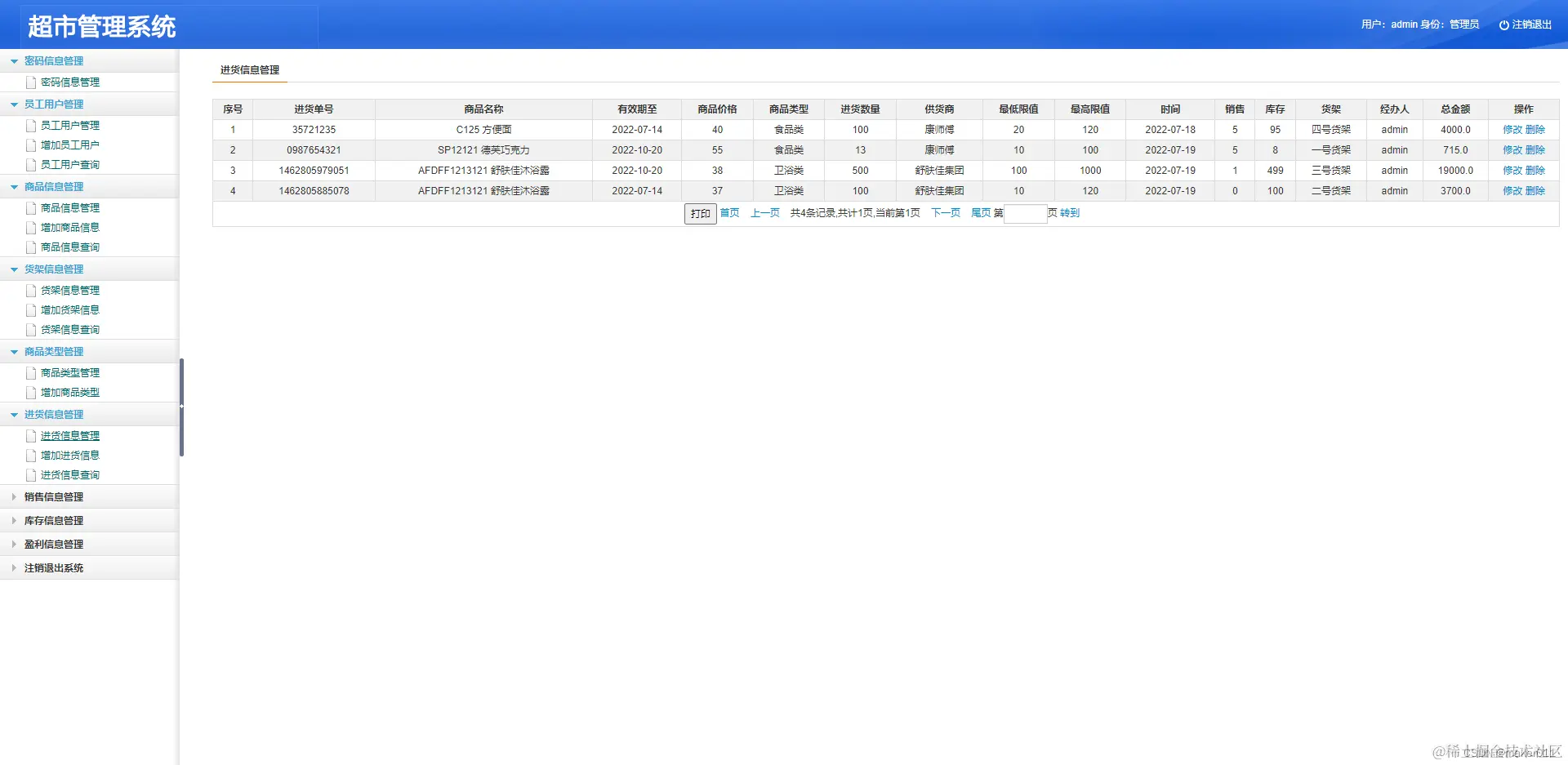1568x765 pixels.
Task: Click the 进货单号 column header
Action: coord(314,109)
